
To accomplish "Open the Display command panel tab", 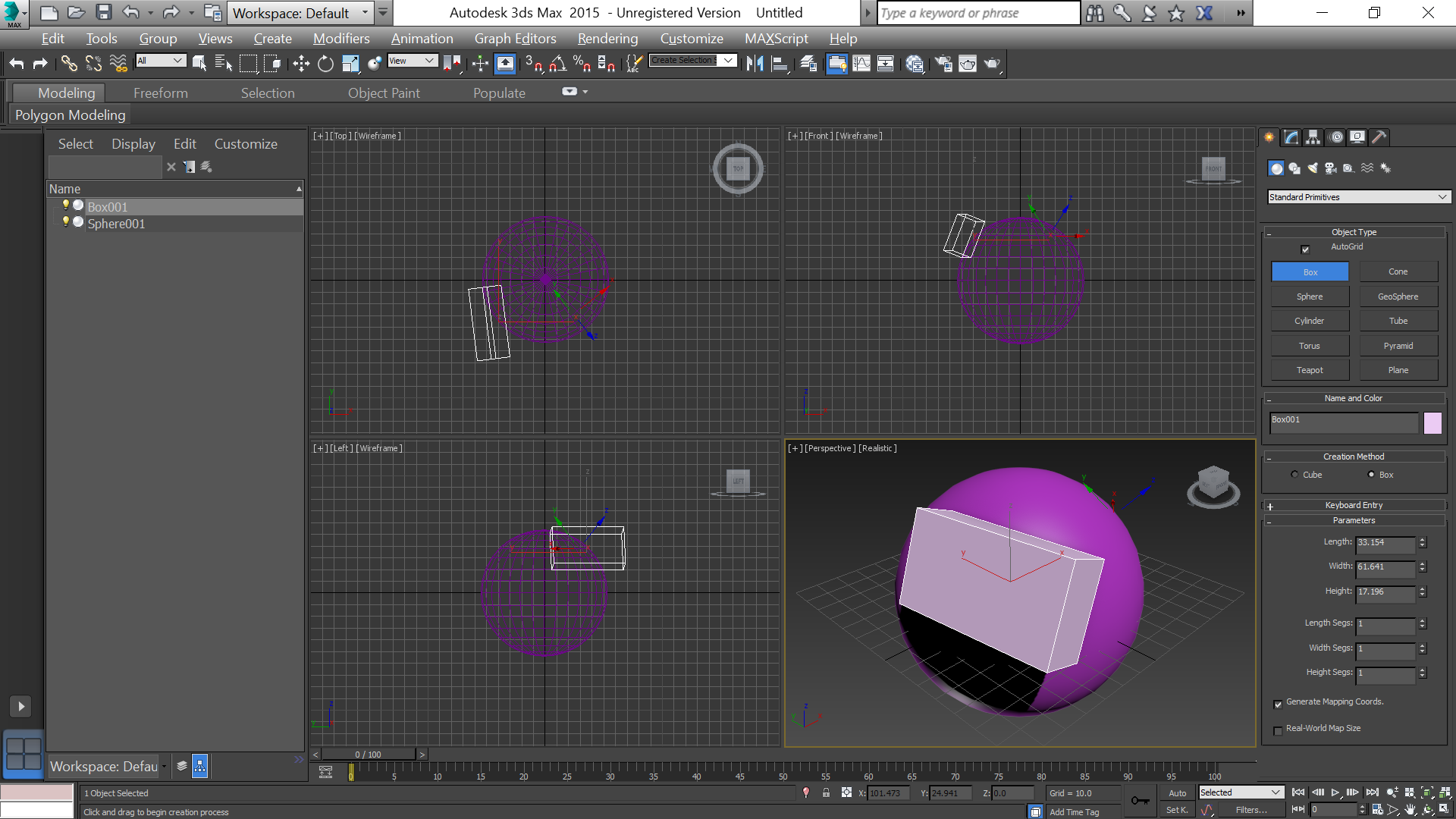I will (1357, 137).
